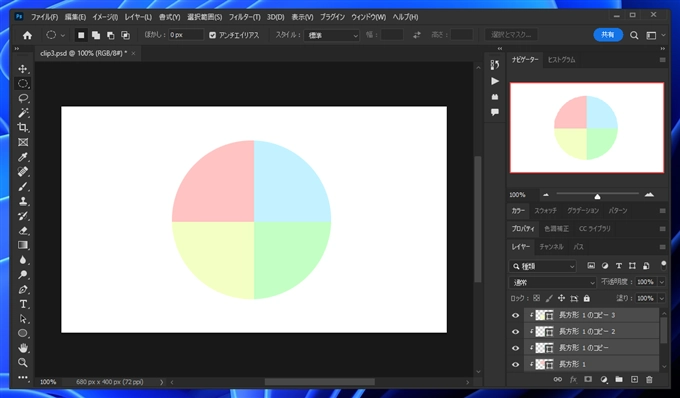The height and width of the screenshot is (398, 680).
Task: Select the Dodge tool
Action: (x=23, y=275)
